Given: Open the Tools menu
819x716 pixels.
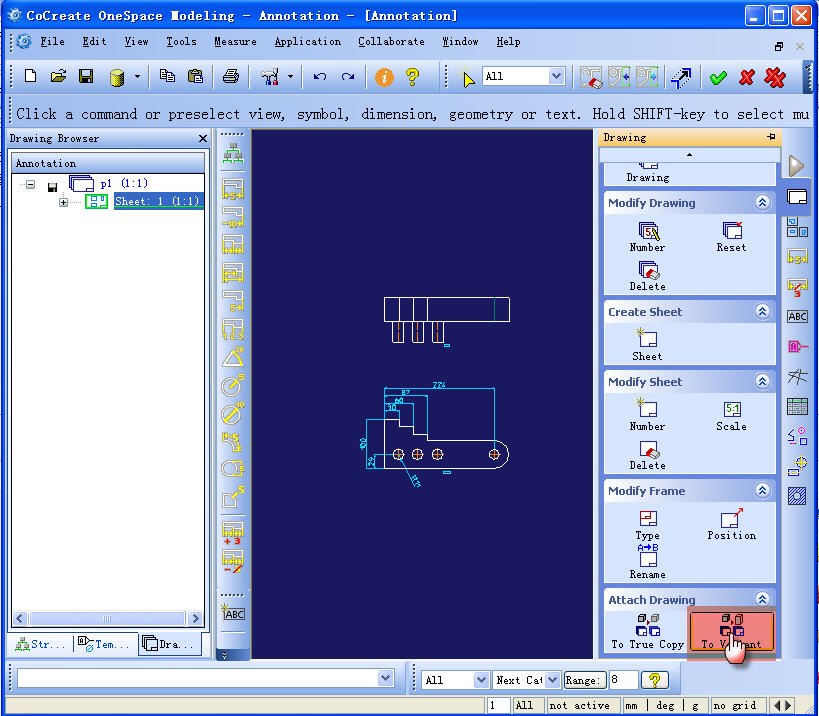Looking at the screenshot, I should pyautogui.click(x=181, y=42).
